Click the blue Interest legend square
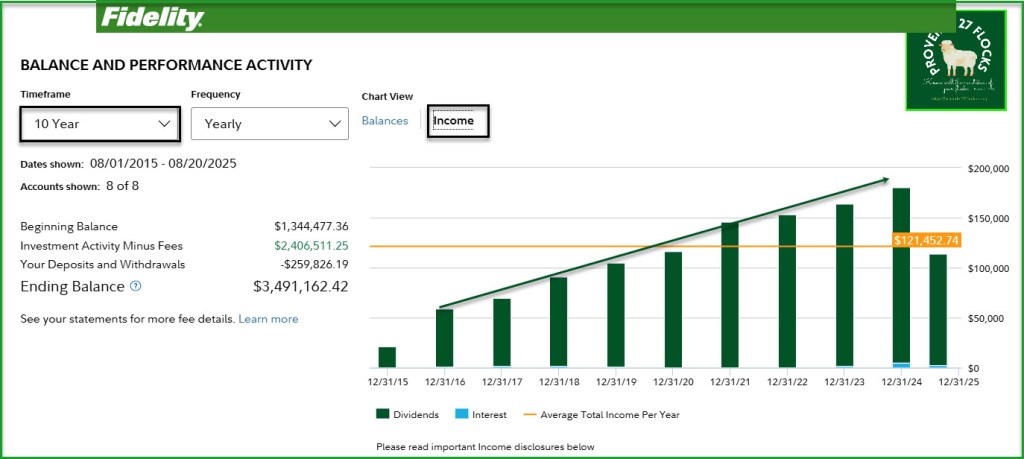This screenshot has width=1024, height=459. pyautogui.click(x=462, y=414)
